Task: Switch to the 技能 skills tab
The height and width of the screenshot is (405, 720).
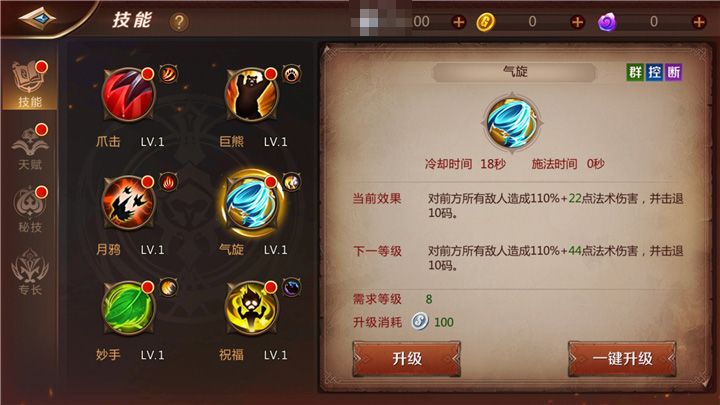Action: point(29,84)
